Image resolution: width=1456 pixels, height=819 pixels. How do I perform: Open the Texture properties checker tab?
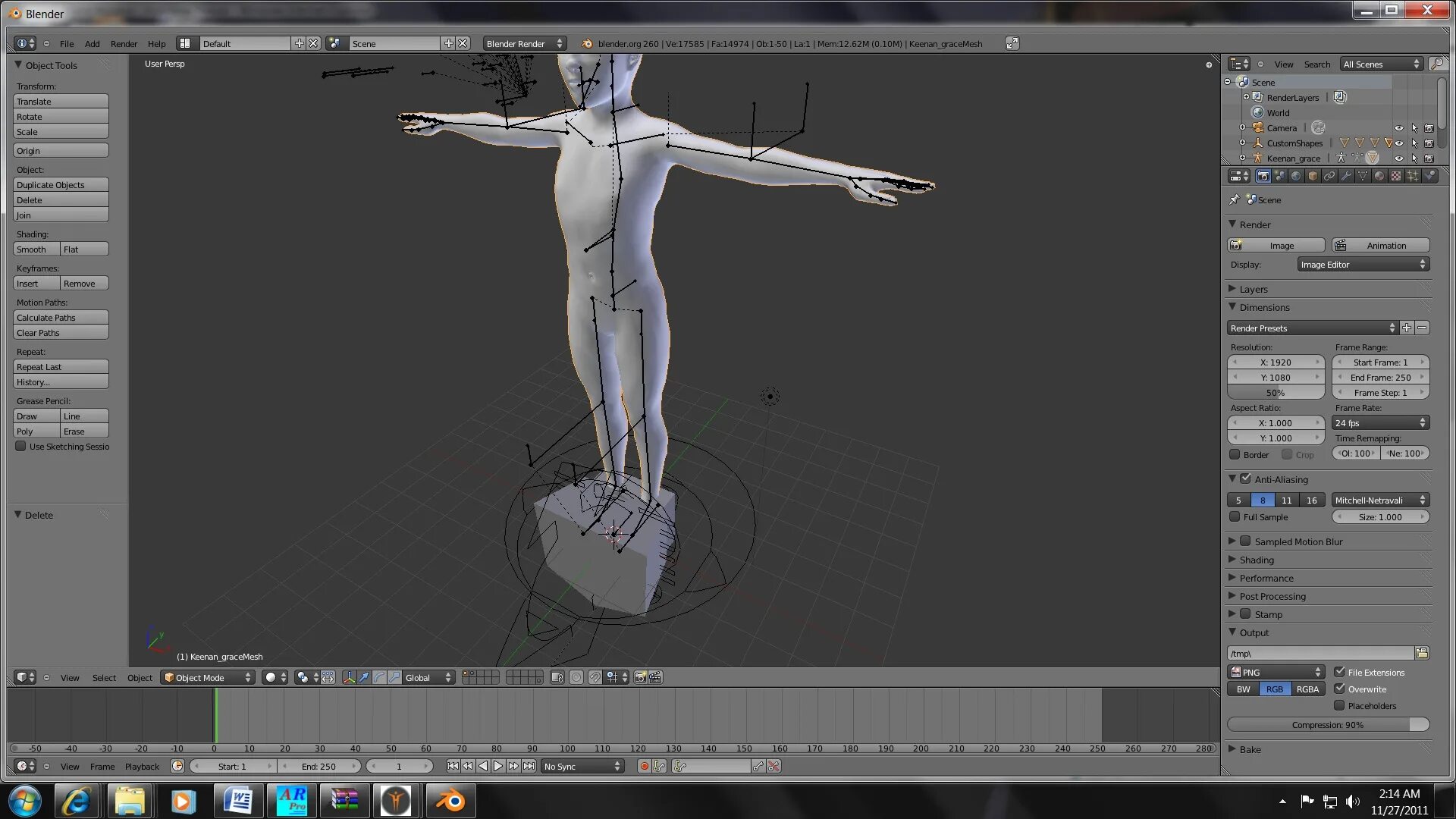(1396, 176)
